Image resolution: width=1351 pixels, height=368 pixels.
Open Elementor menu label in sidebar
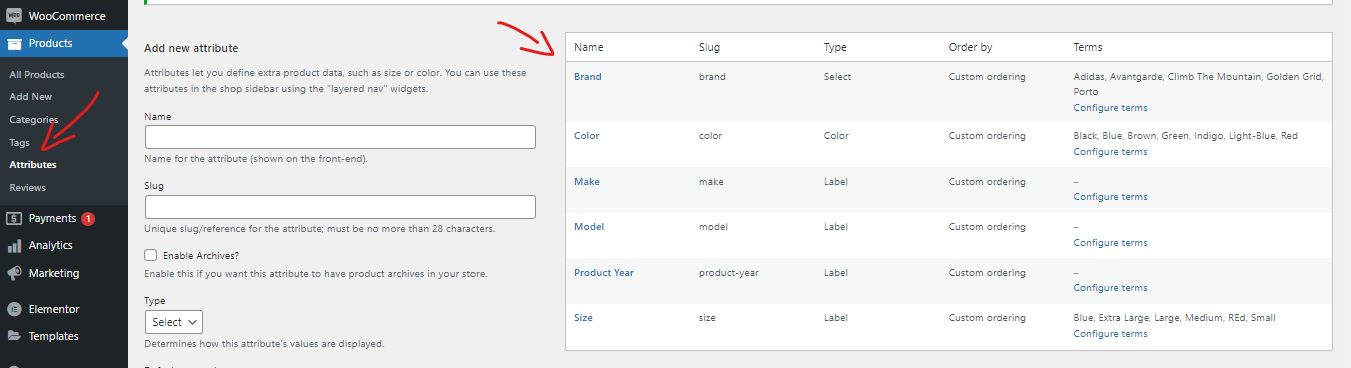click(54, 309)
